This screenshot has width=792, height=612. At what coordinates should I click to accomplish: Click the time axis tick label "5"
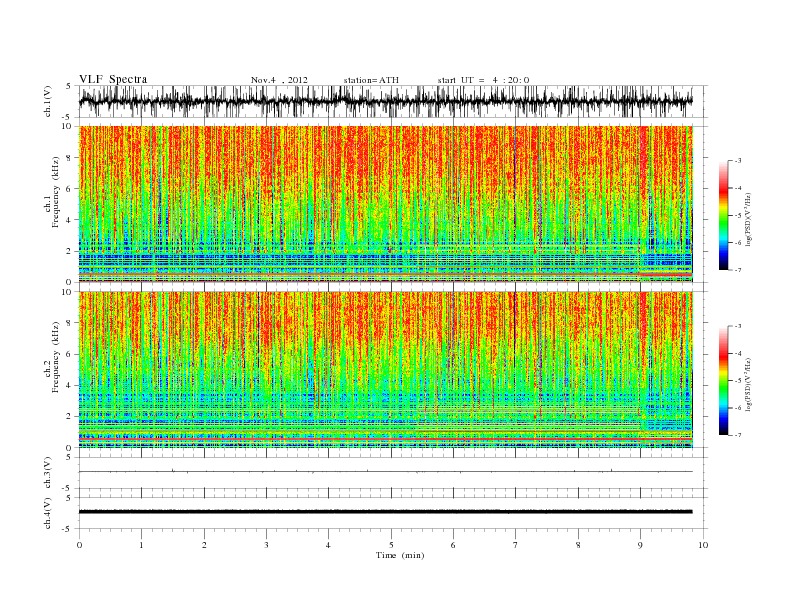(x=391, y=545)
